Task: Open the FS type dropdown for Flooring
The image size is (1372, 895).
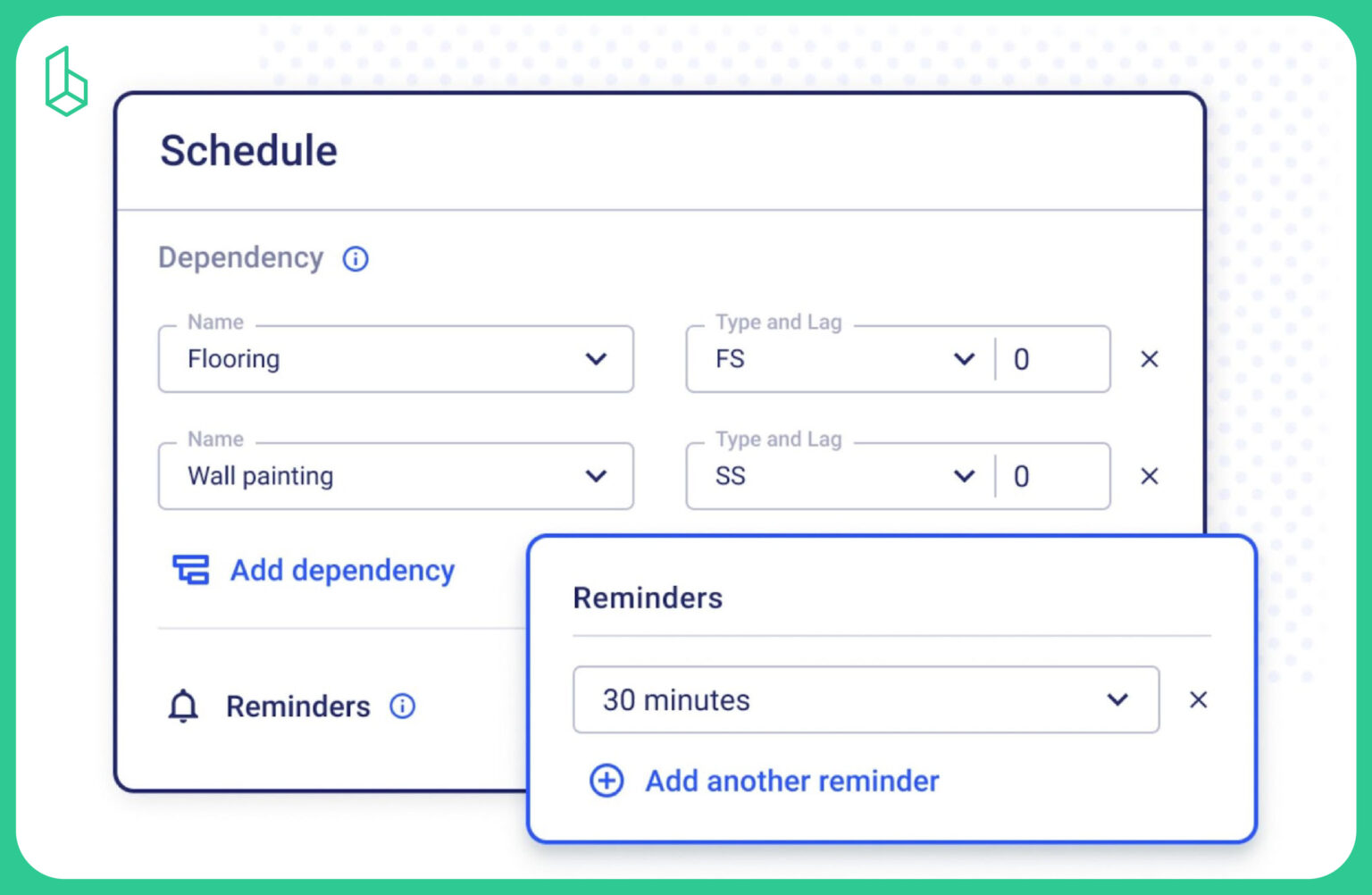Action: [965, 359]
